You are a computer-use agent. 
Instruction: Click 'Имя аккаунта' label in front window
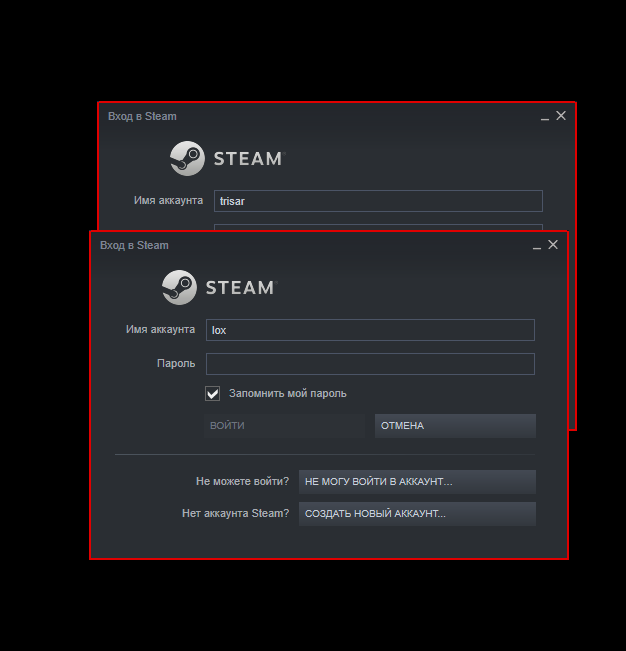pyautogui.click(x=160, y=330)
